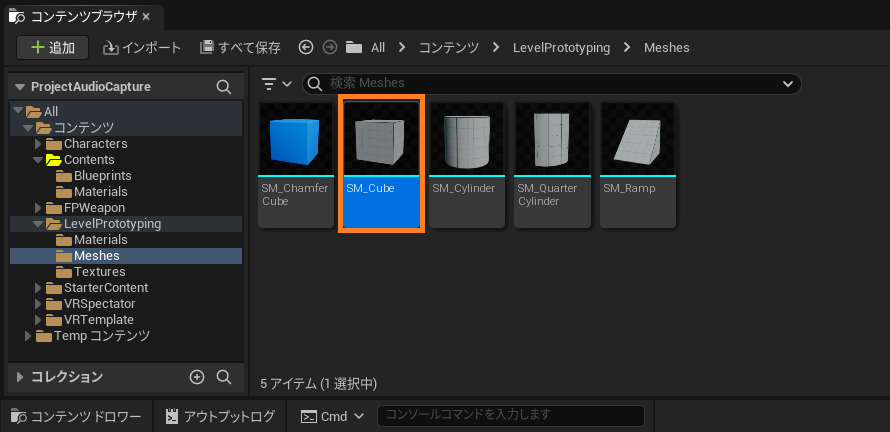Select All in the breadcrumb path
Viewport: 890px width, 432px height.
pyautogui.click(x=378, y=48)
